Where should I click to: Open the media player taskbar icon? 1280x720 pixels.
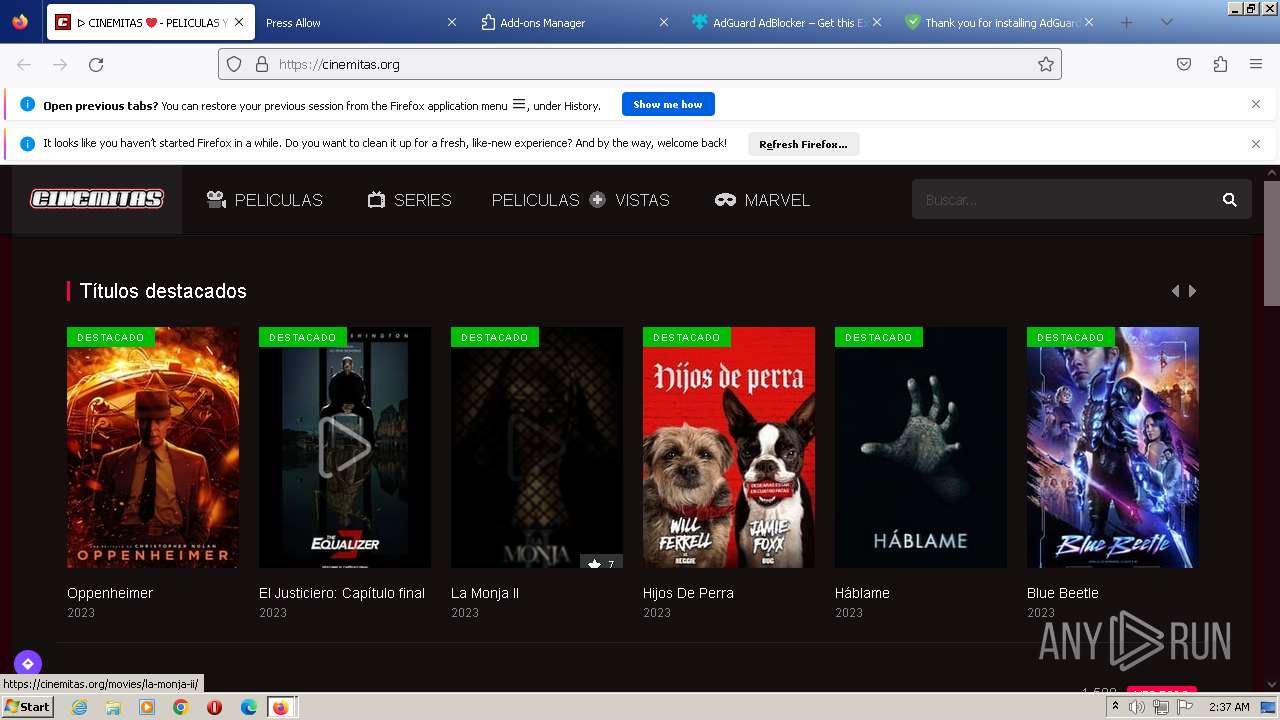coord(147,707)
